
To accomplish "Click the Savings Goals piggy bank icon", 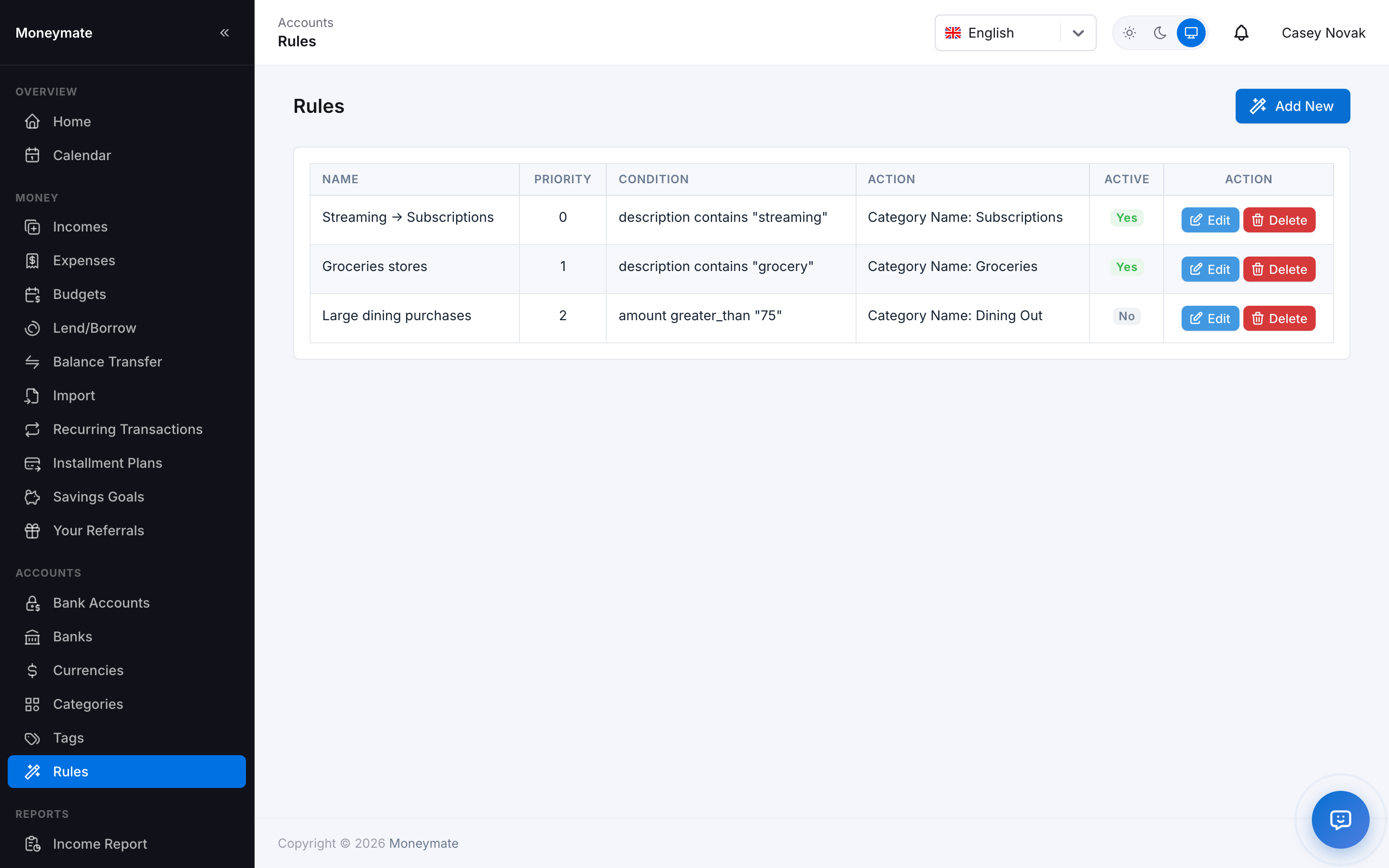I will [x=33, y=497].
